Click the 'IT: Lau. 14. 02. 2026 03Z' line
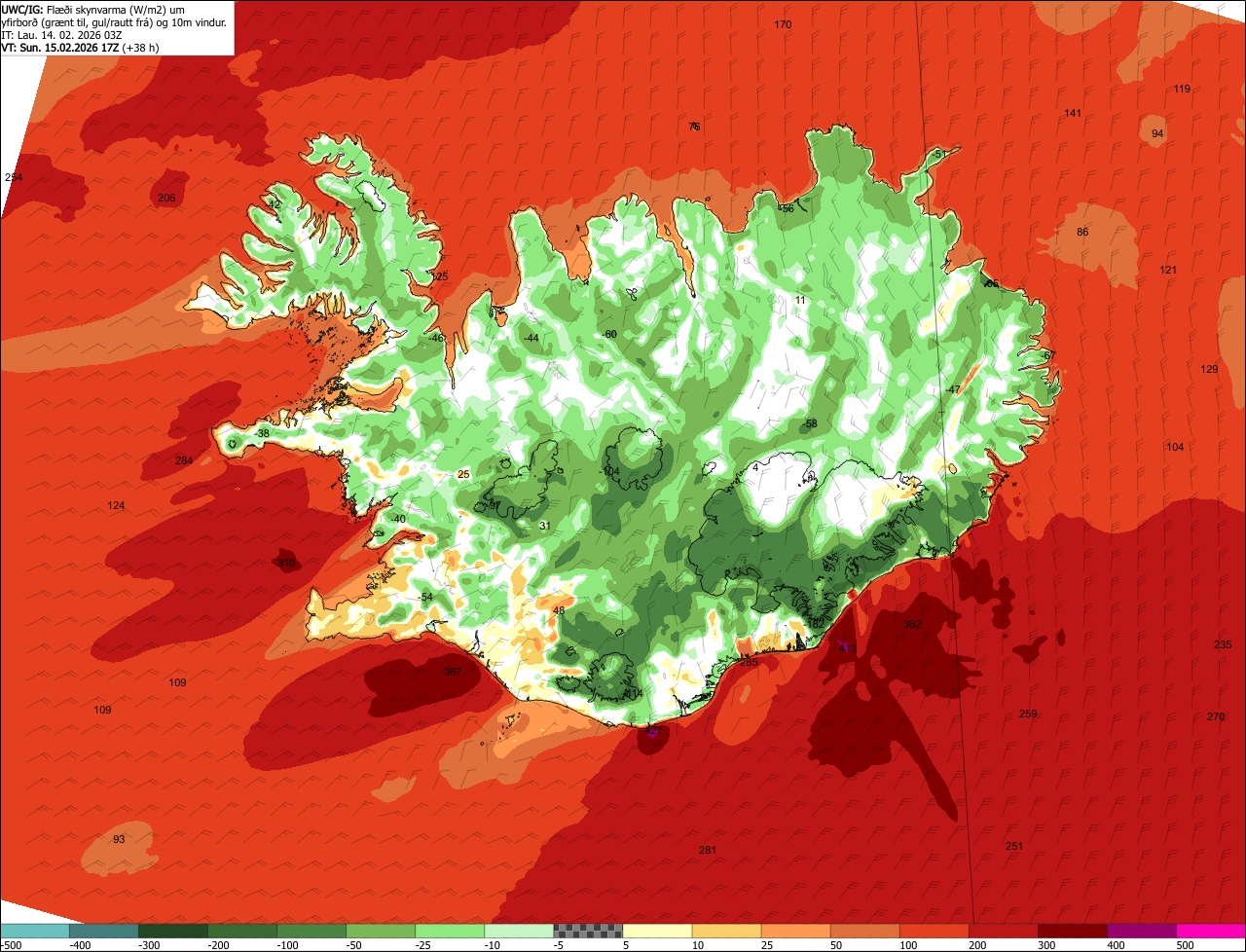This screenshot has height=952, width=1246. coord(61,34)
